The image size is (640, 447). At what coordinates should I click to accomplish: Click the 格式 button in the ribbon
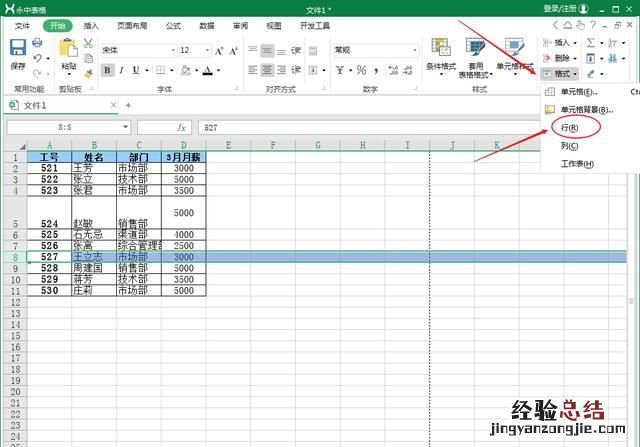pyautogui.click(x=560, y=74)
